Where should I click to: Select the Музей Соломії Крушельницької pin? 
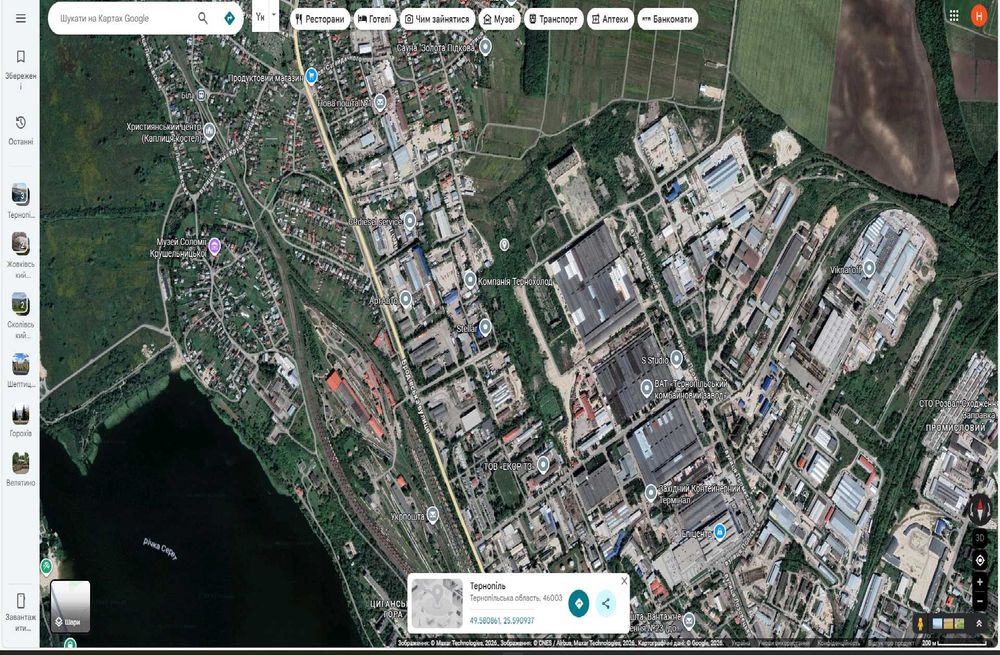tap(214, 246)
